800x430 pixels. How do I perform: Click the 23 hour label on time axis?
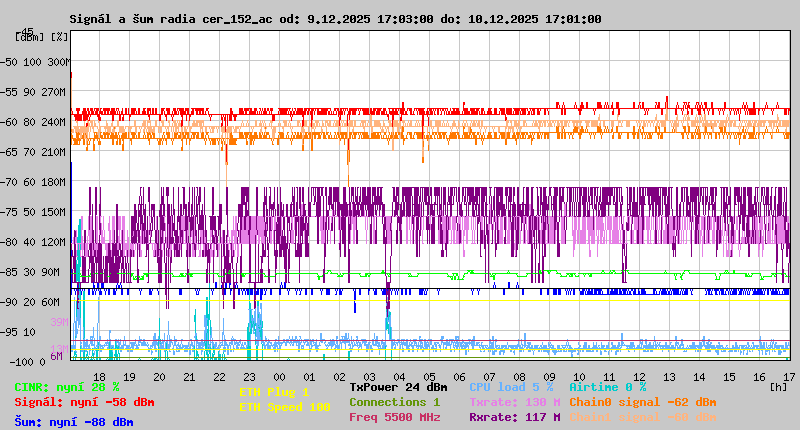pyautogui.click(x=249, y=376)
